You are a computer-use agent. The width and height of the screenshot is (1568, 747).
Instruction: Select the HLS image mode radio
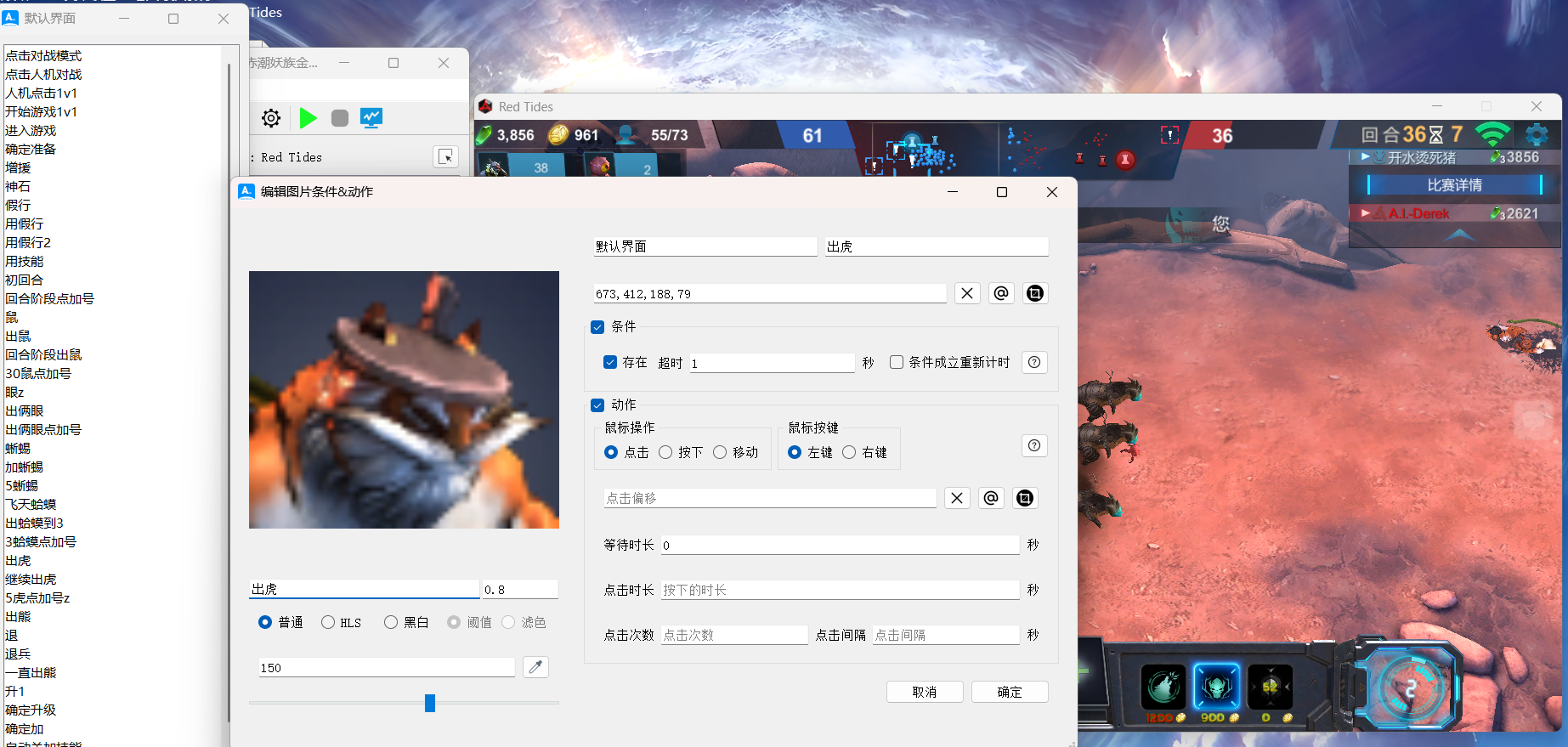tap(328, 622)
